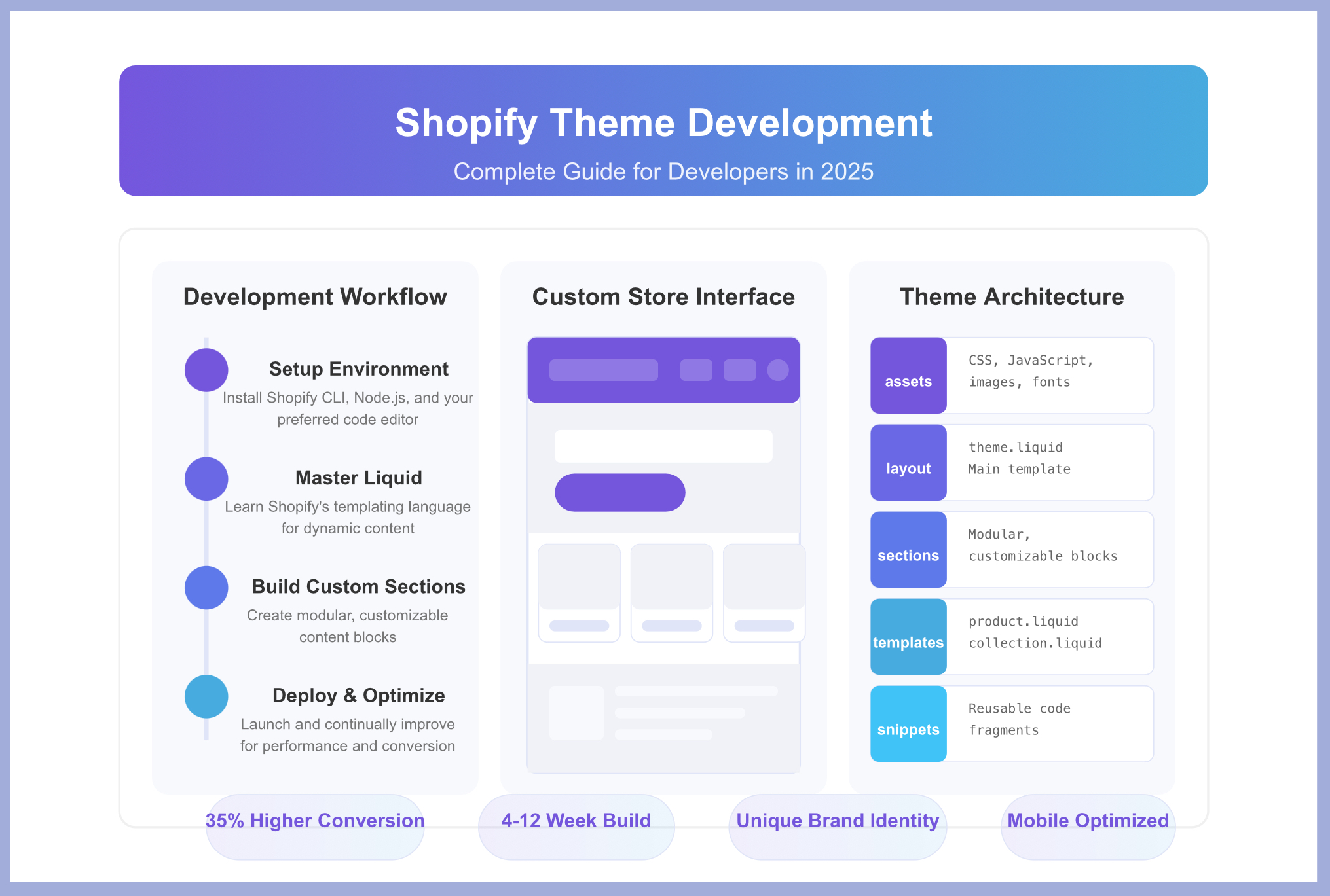
Task: Click the first nav placeholder after the logo bar
Action: click(x=696, y=370)
